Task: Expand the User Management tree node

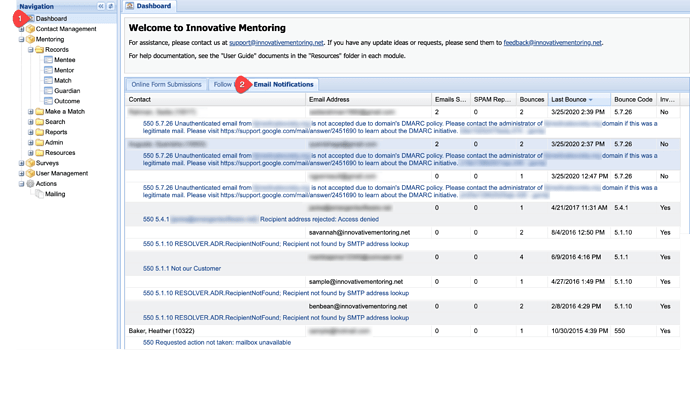Action: [21, 174]
